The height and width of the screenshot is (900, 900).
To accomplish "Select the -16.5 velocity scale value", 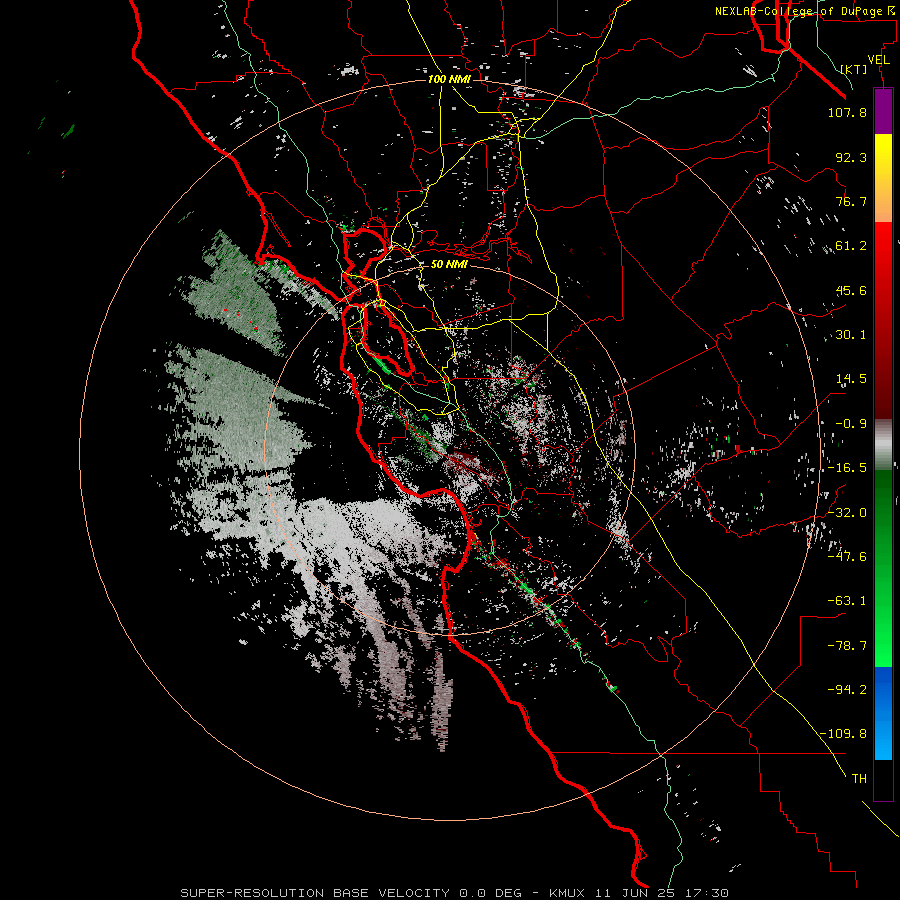I will 847,468.
